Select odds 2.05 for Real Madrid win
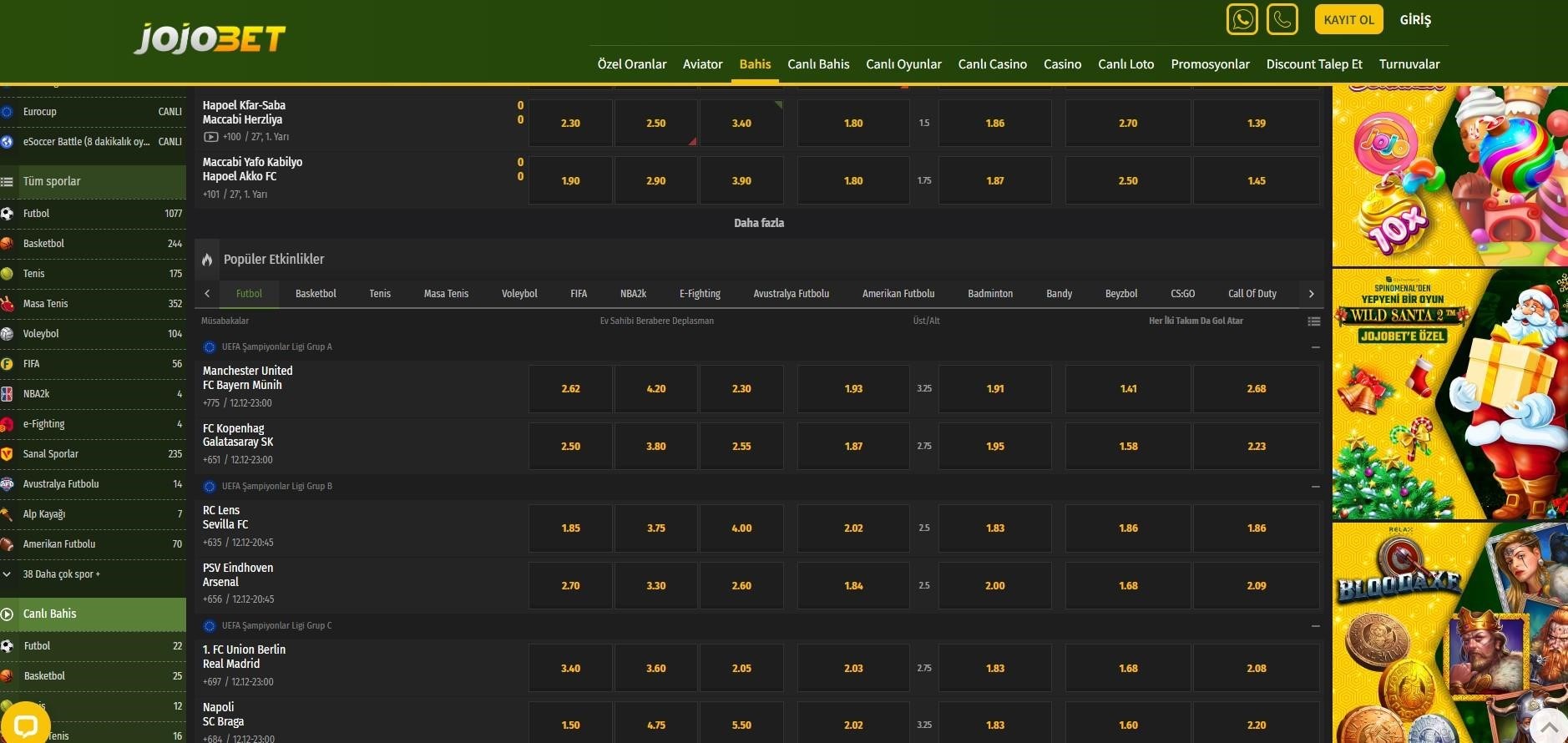1568x743 pixels. click(x=741, y=669)
